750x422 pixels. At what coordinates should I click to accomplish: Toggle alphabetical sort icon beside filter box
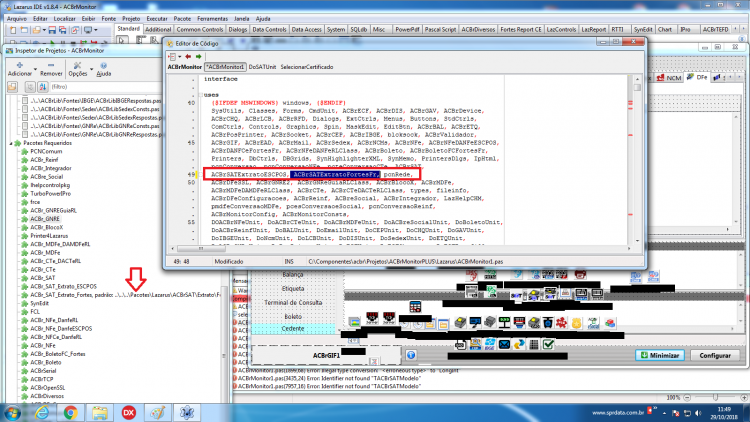(43, 87)
